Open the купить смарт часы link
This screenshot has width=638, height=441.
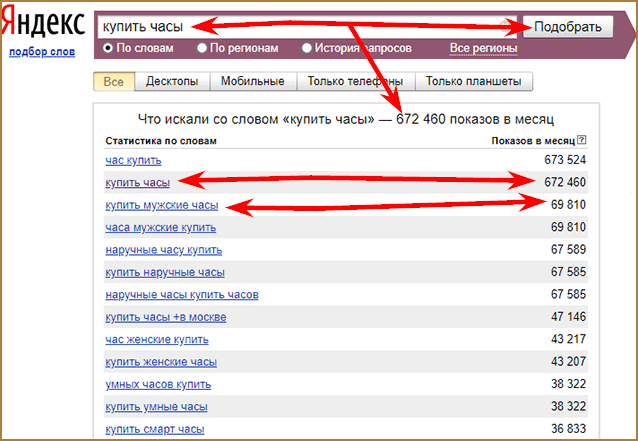tap(155, 429)
